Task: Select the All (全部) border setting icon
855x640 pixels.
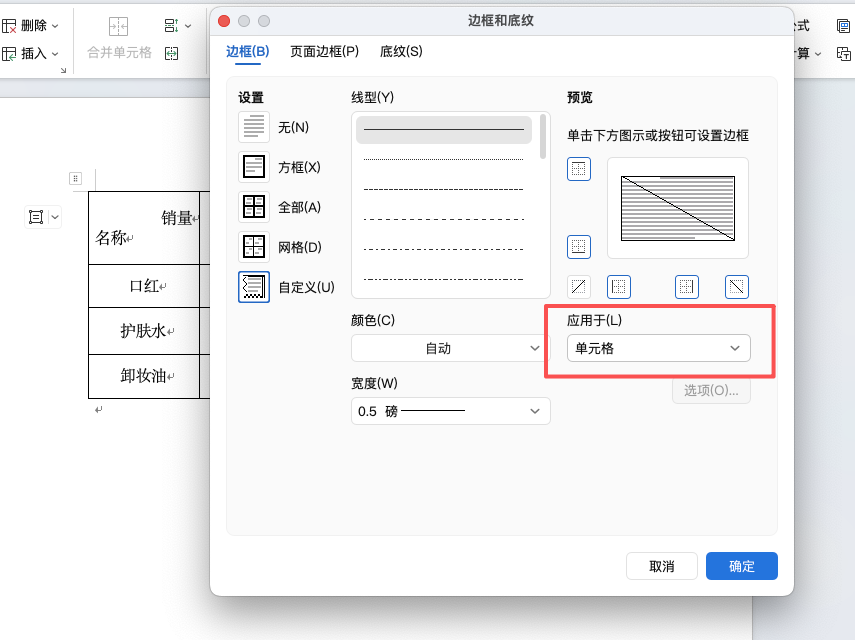Action: click(254, 207)
